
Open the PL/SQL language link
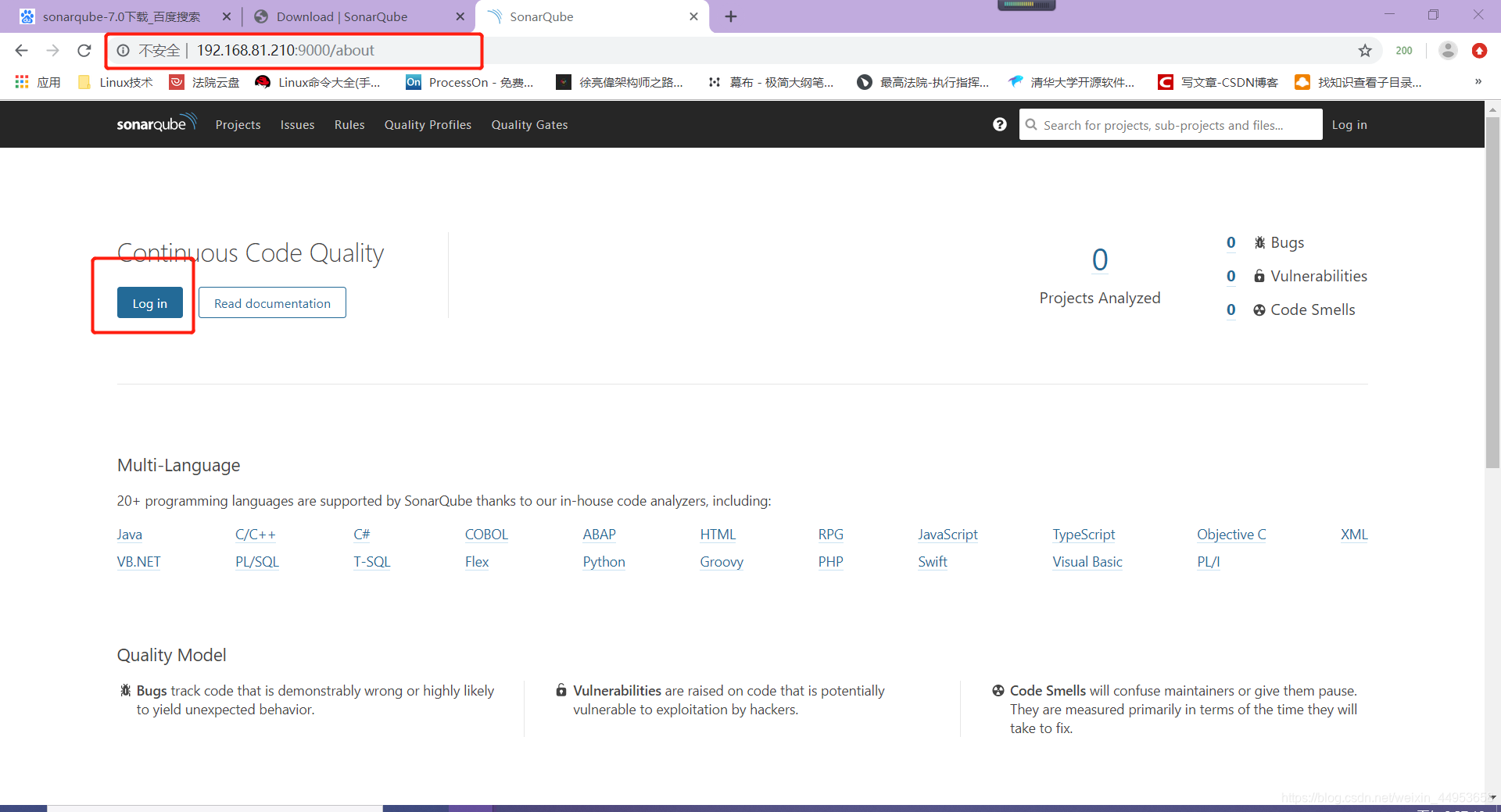[x=257, y=562]
